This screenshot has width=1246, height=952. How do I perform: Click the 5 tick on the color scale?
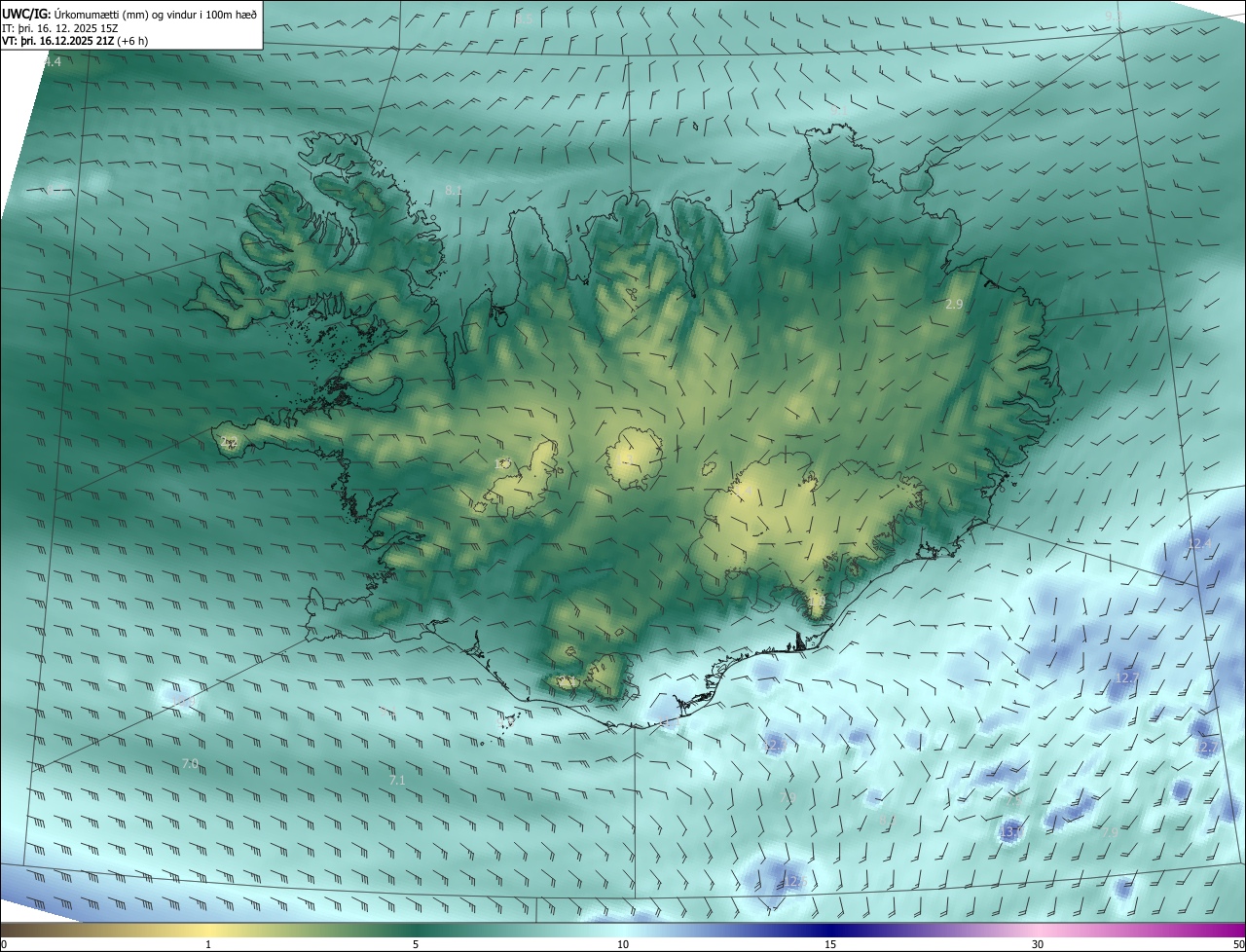(x=416, y=945)
